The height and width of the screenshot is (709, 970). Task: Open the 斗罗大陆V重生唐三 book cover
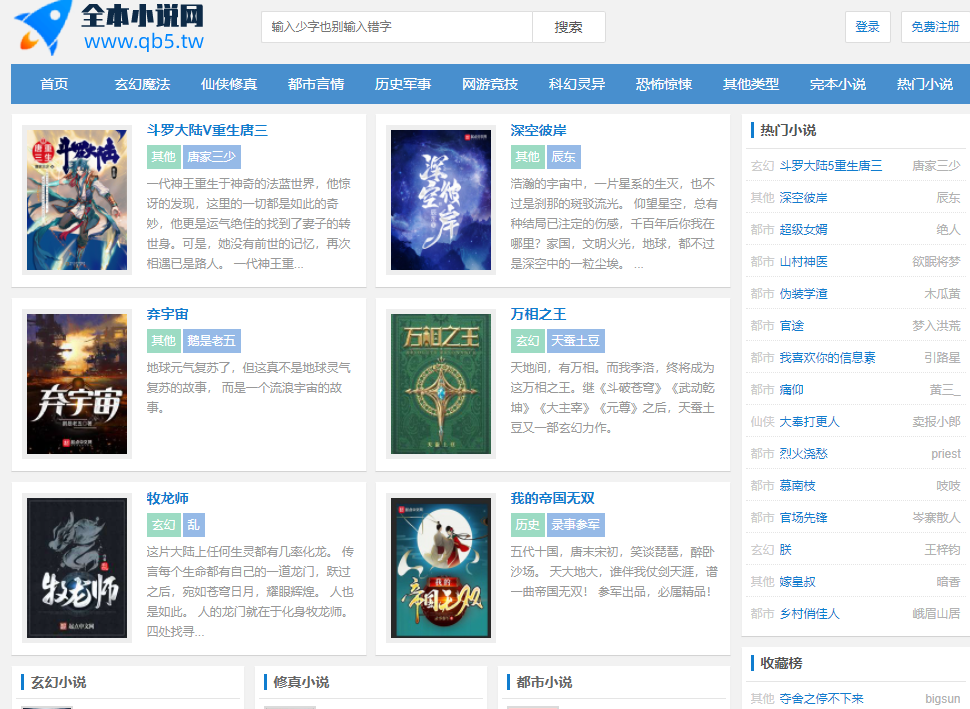[77, 200]
